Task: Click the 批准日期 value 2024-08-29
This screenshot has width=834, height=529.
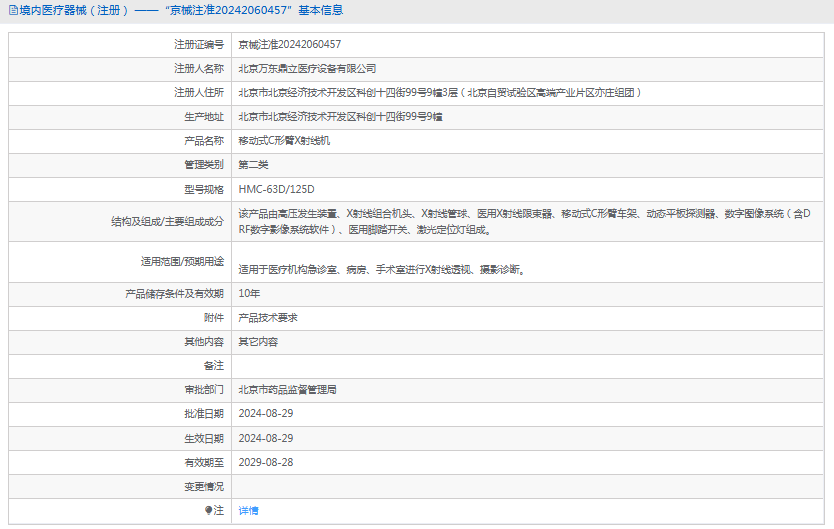Action: (x=265, y=414)
